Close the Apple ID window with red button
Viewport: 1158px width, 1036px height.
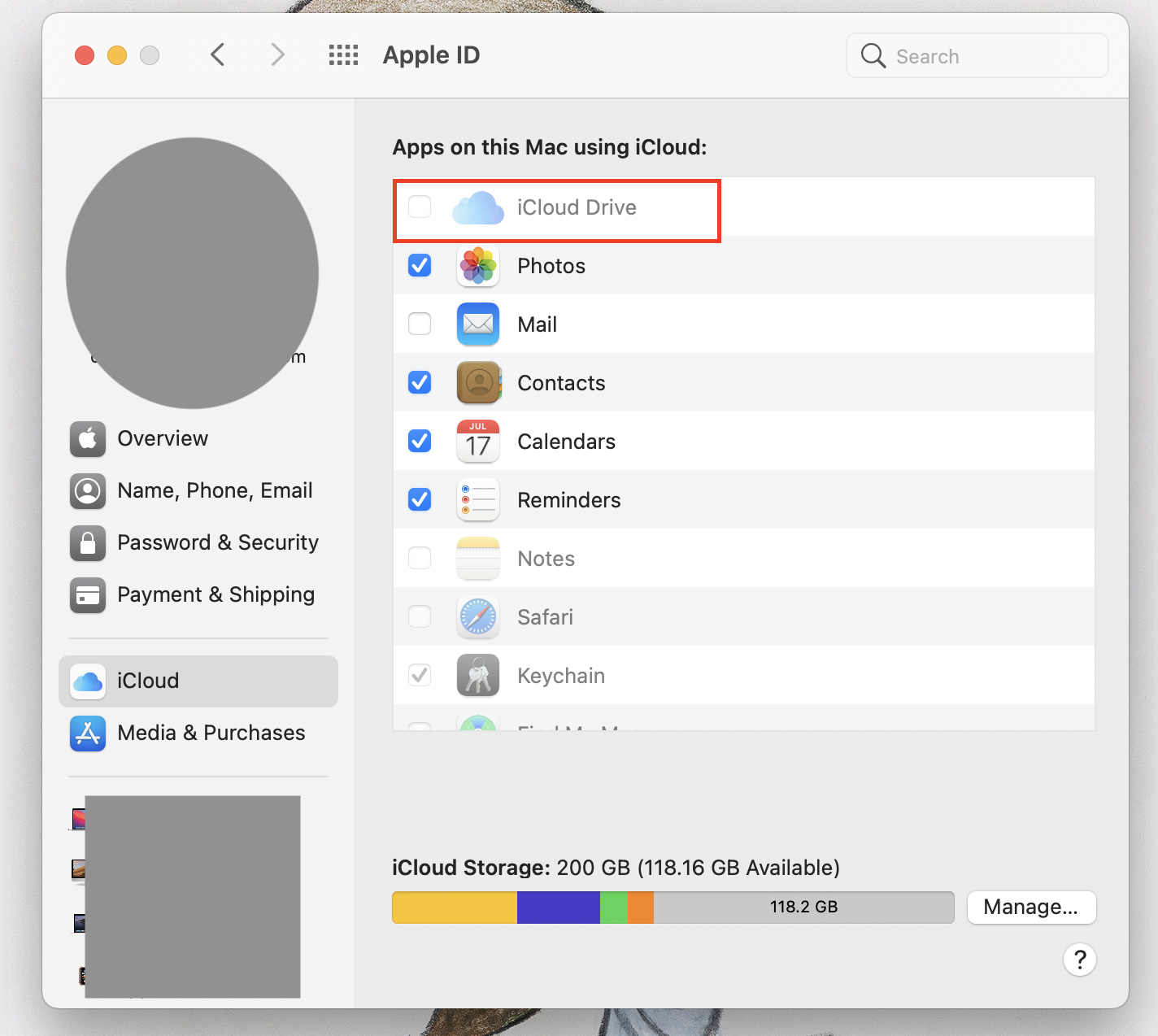(85, 55)
